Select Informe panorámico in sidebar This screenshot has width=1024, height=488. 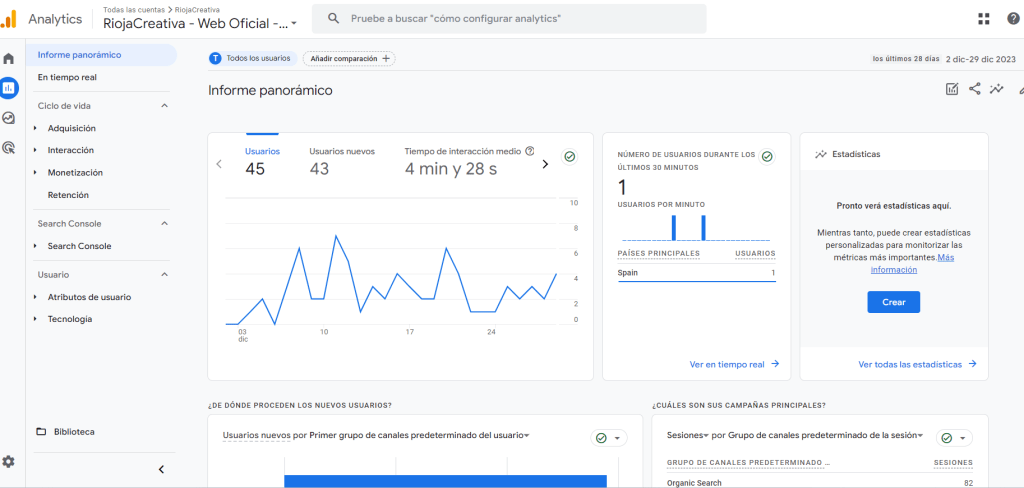(101, 55)
